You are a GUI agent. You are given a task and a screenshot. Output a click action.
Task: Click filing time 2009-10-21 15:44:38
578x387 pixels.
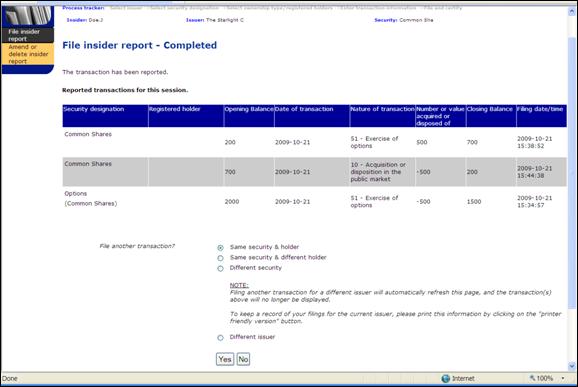(x=535, y=172)
